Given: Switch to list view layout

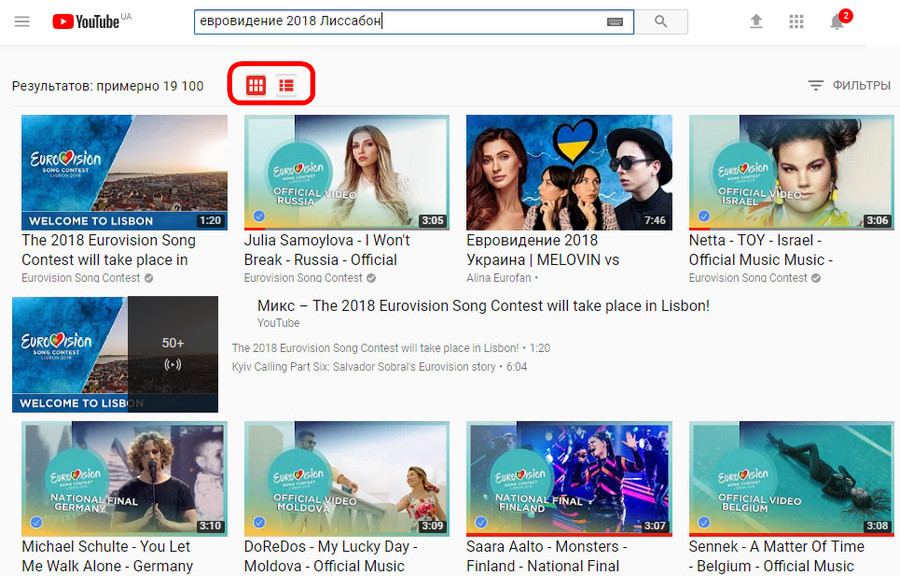Looking at the screenshot, I should 286,85.
